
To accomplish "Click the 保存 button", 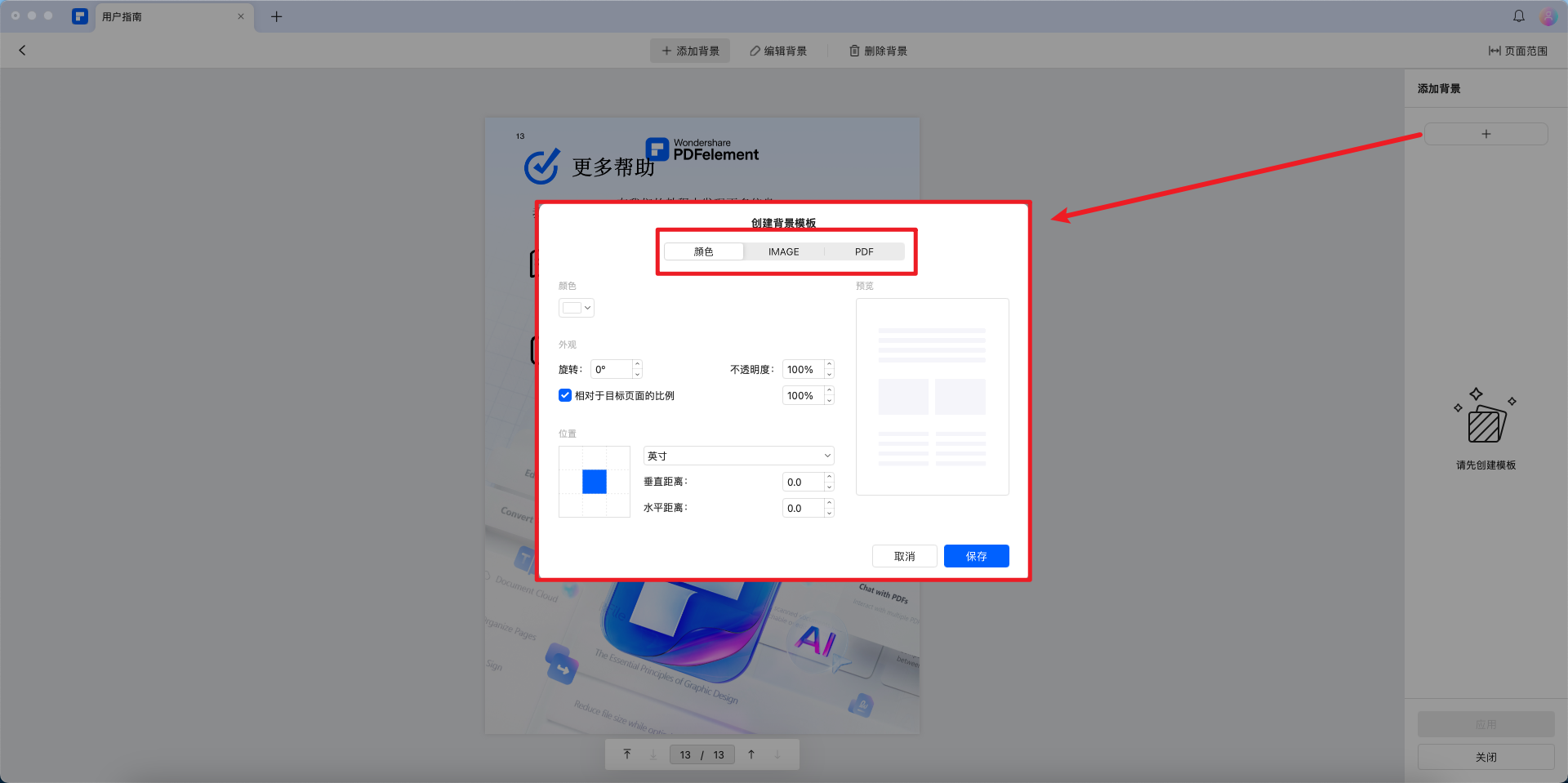I will point(976,556).
